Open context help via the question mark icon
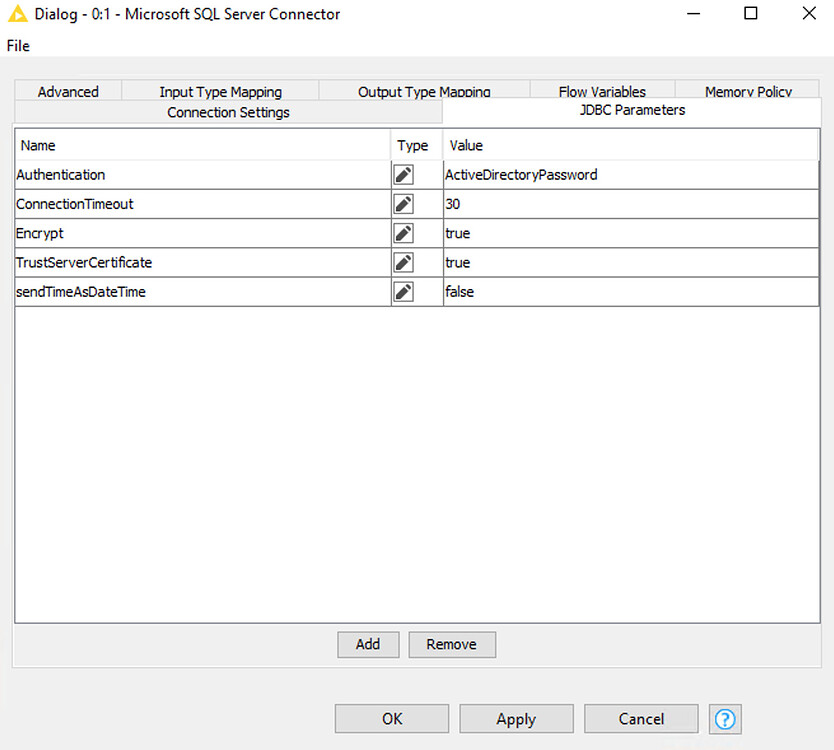 point(724,718)
